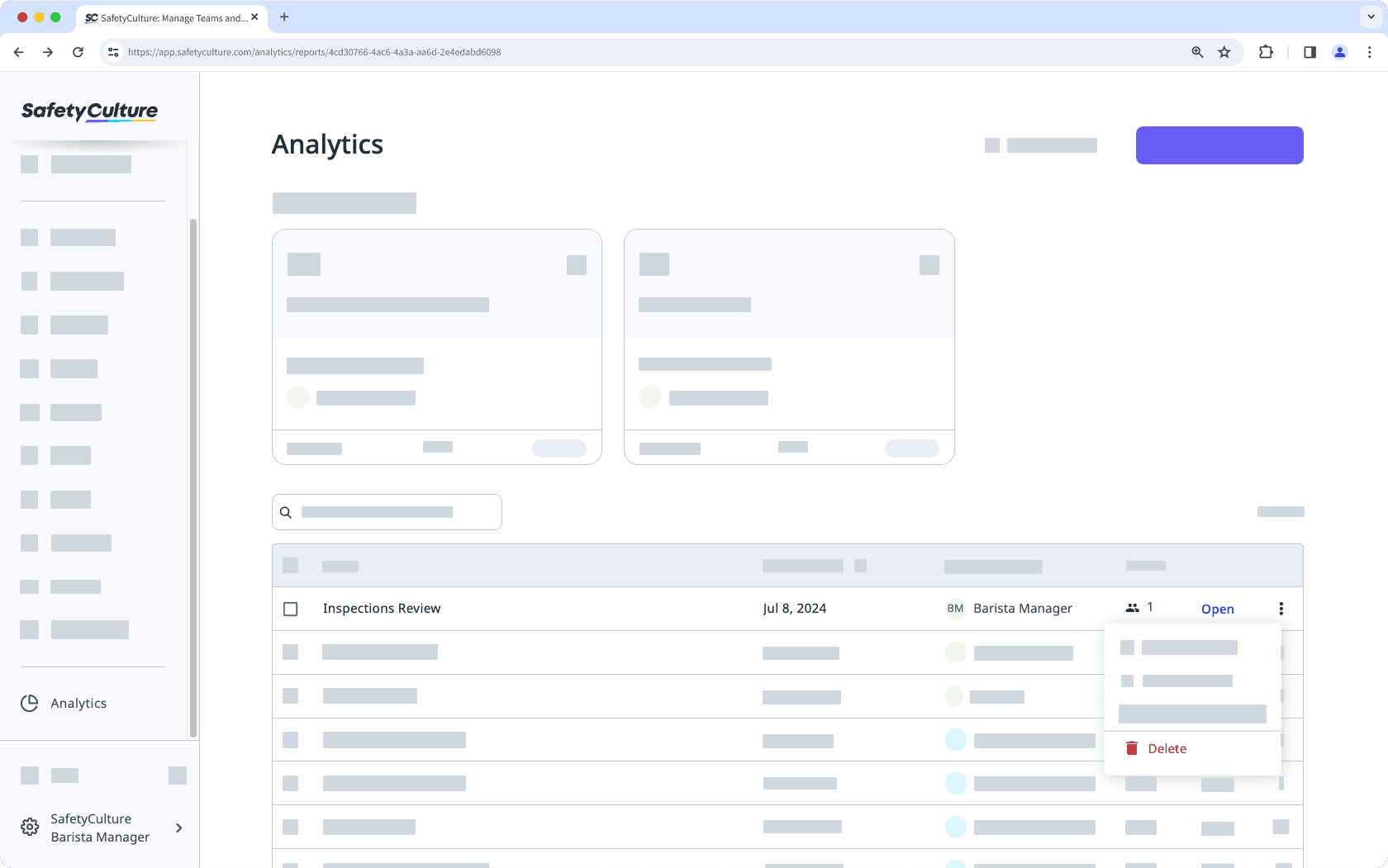Select the header select-all checkbox
The image size is (1388, 868).
coord(290,566)
